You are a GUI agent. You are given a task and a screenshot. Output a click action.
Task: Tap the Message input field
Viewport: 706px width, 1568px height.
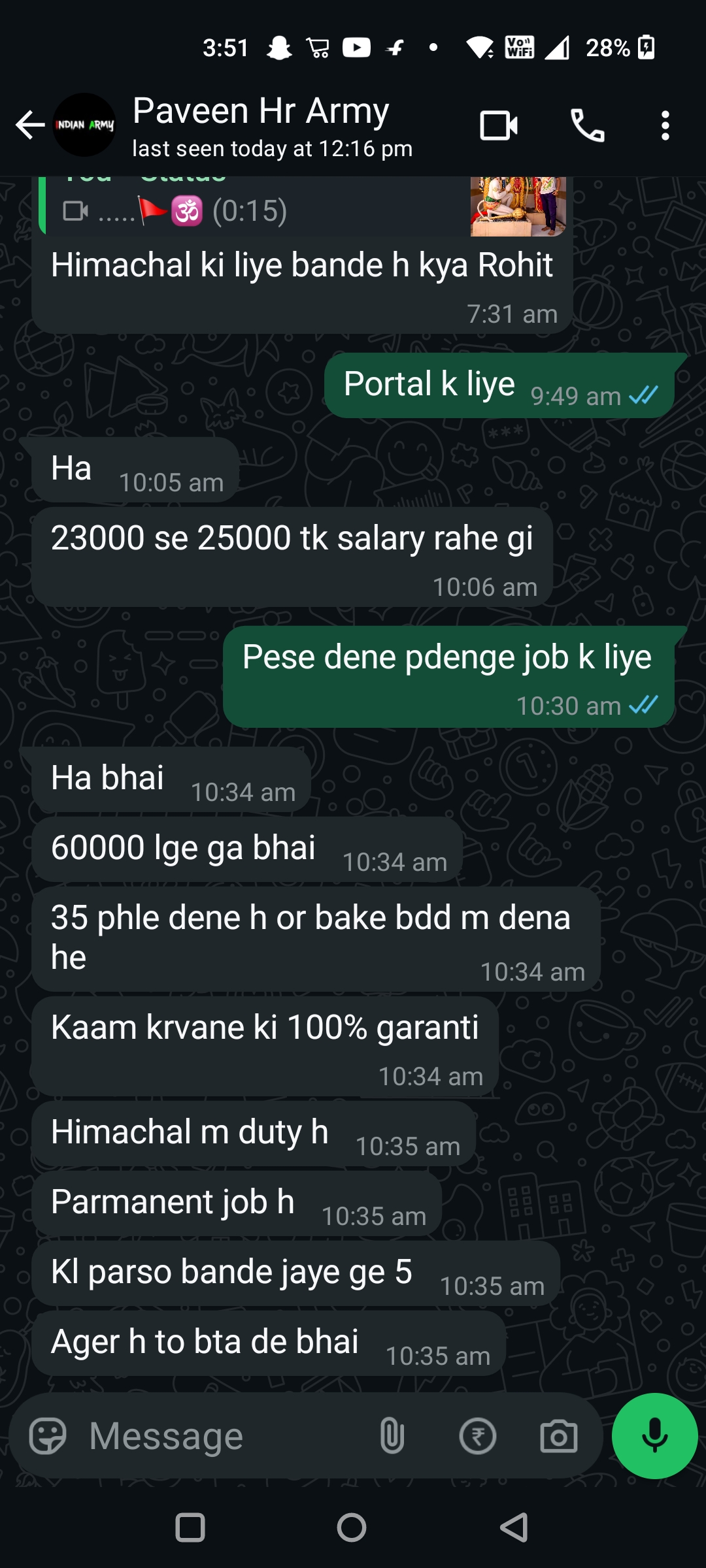coord(222,1436)
